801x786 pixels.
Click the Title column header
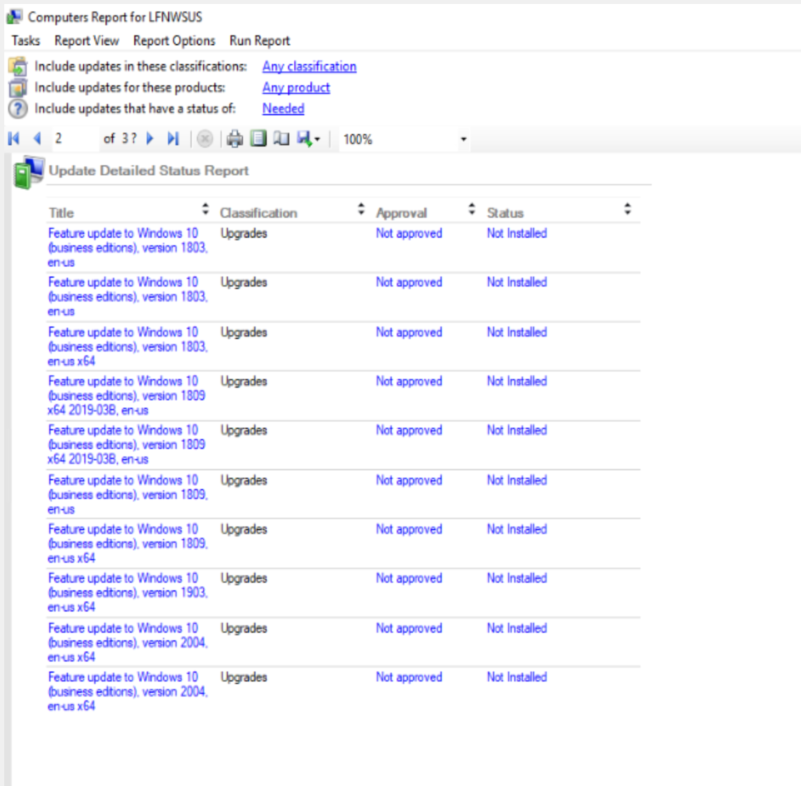click(61, 213)
